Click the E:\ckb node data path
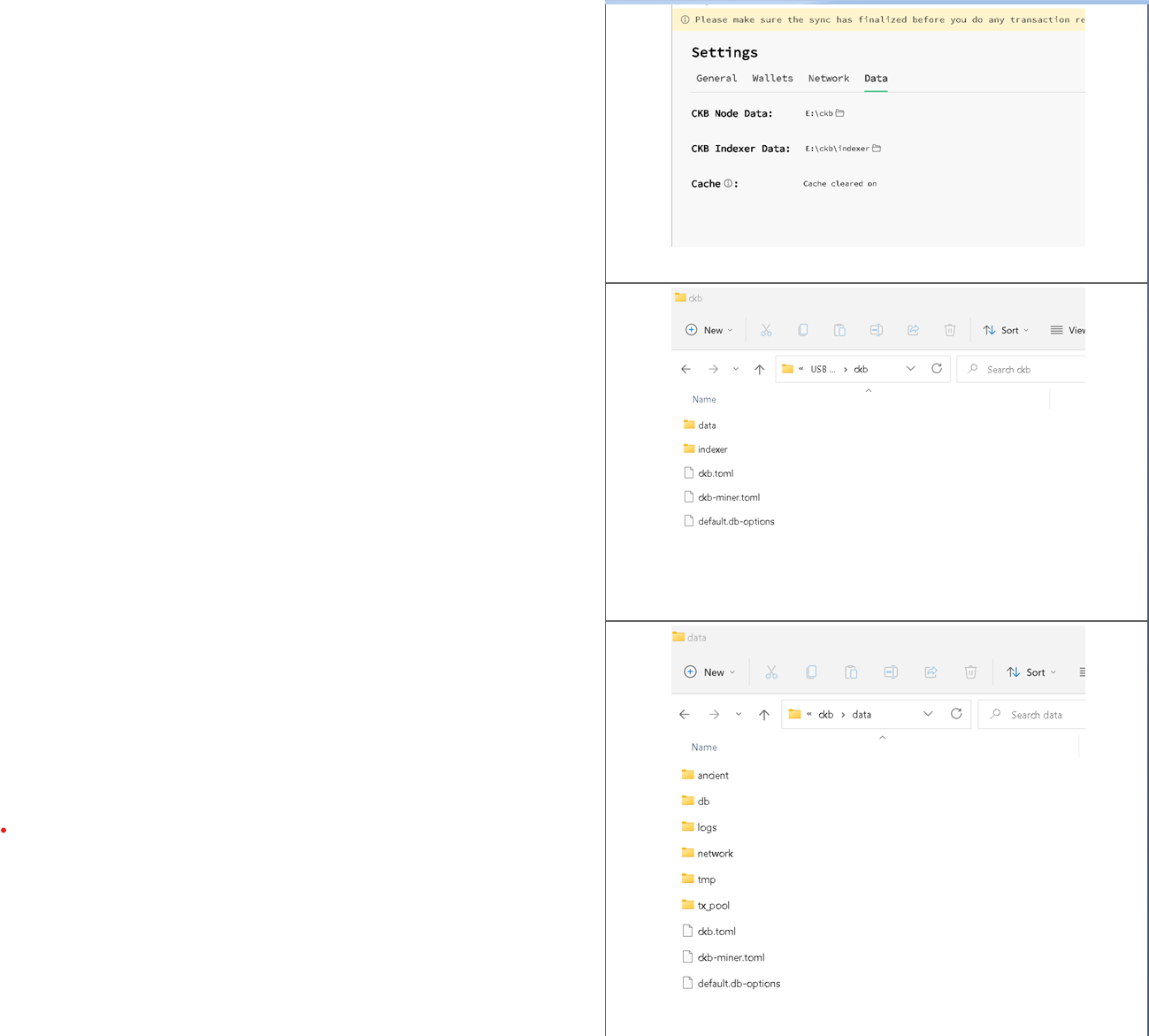Image resolution: width=1149 pixels, height=1036 pixels. (818, 113)
